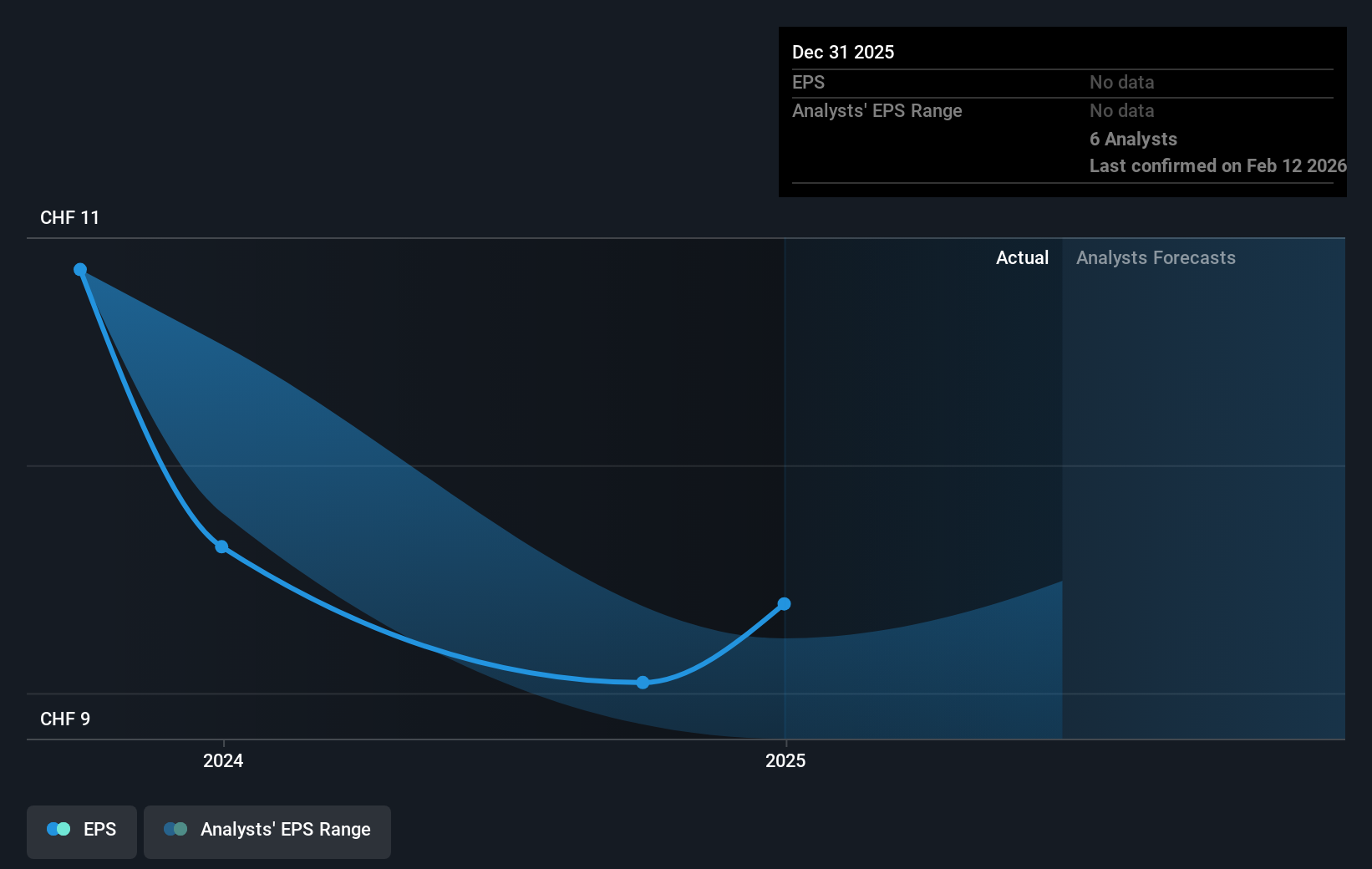Toggle the Analysts' EPS Range legend item
The image size is (1372, 869).
[x=267, y=831]
